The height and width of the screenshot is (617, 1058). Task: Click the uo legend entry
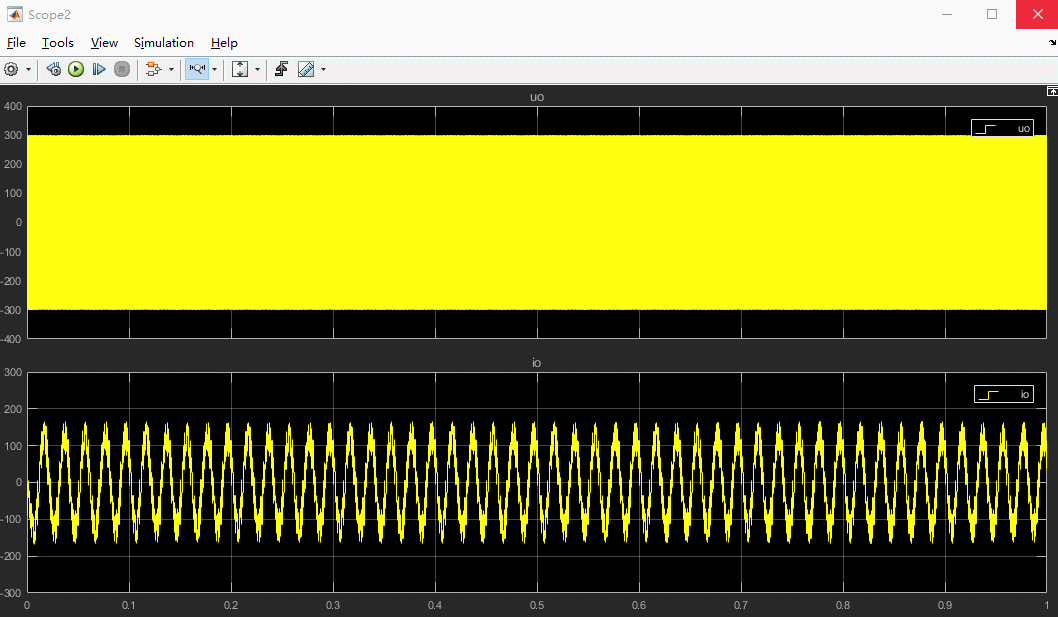point(1003,128)
